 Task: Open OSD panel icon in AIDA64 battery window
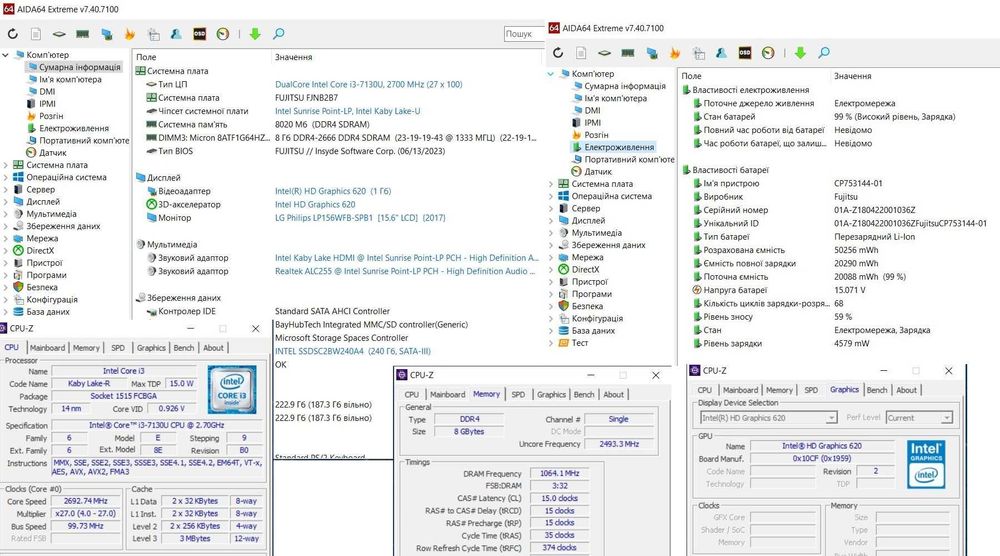coord(745,53)
